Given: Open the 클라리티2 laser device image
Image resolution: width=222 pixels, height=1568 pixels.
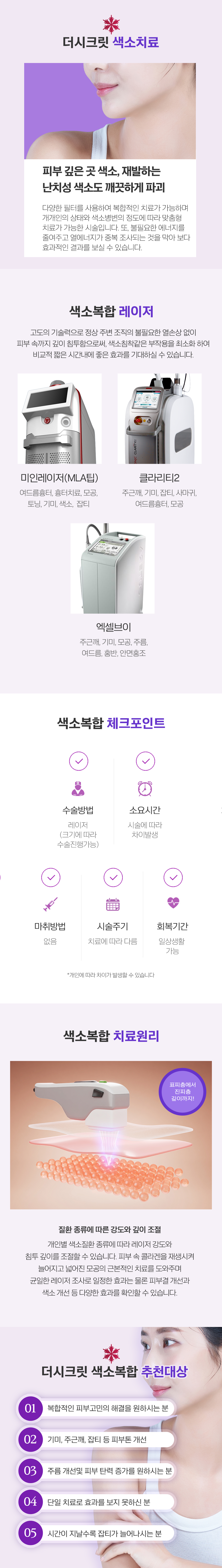Looking at the screenshot, I should pyautogui.click(x=159, y=419).
